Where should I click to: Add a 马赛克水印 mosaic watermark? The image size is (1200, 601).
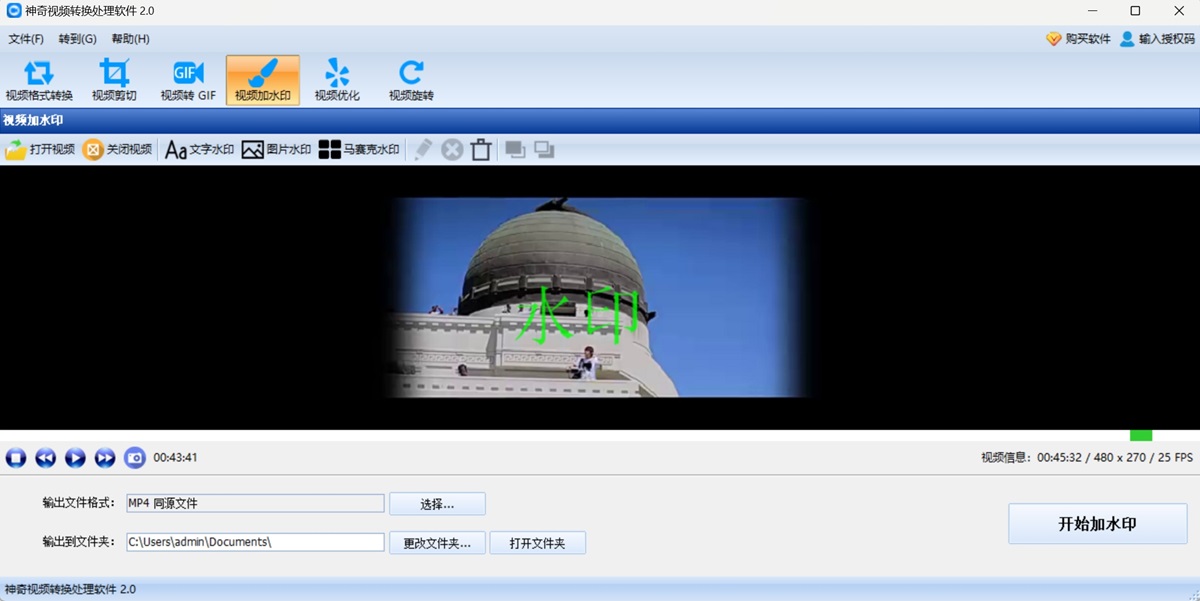[359, 150]
